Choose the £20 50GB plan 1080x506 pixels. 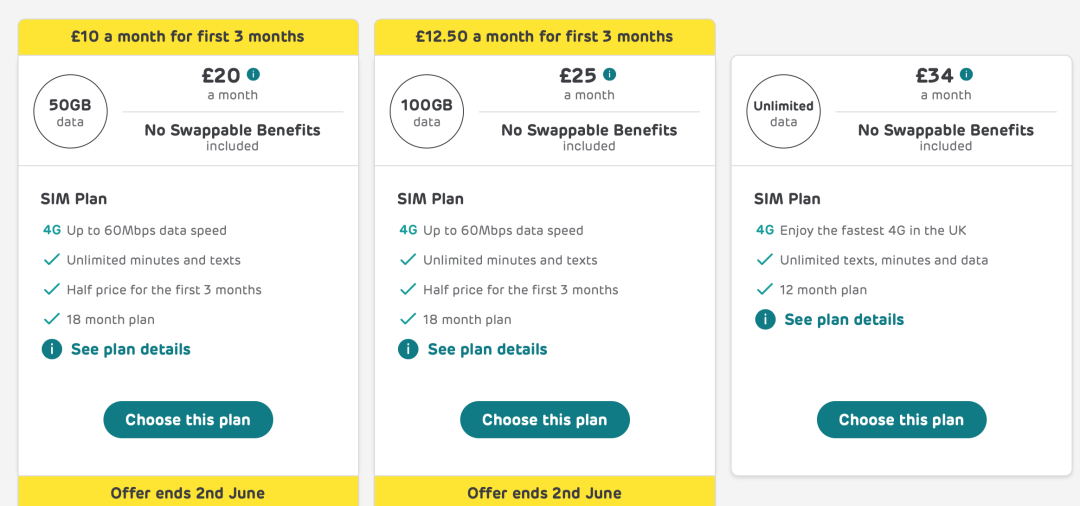188,420
